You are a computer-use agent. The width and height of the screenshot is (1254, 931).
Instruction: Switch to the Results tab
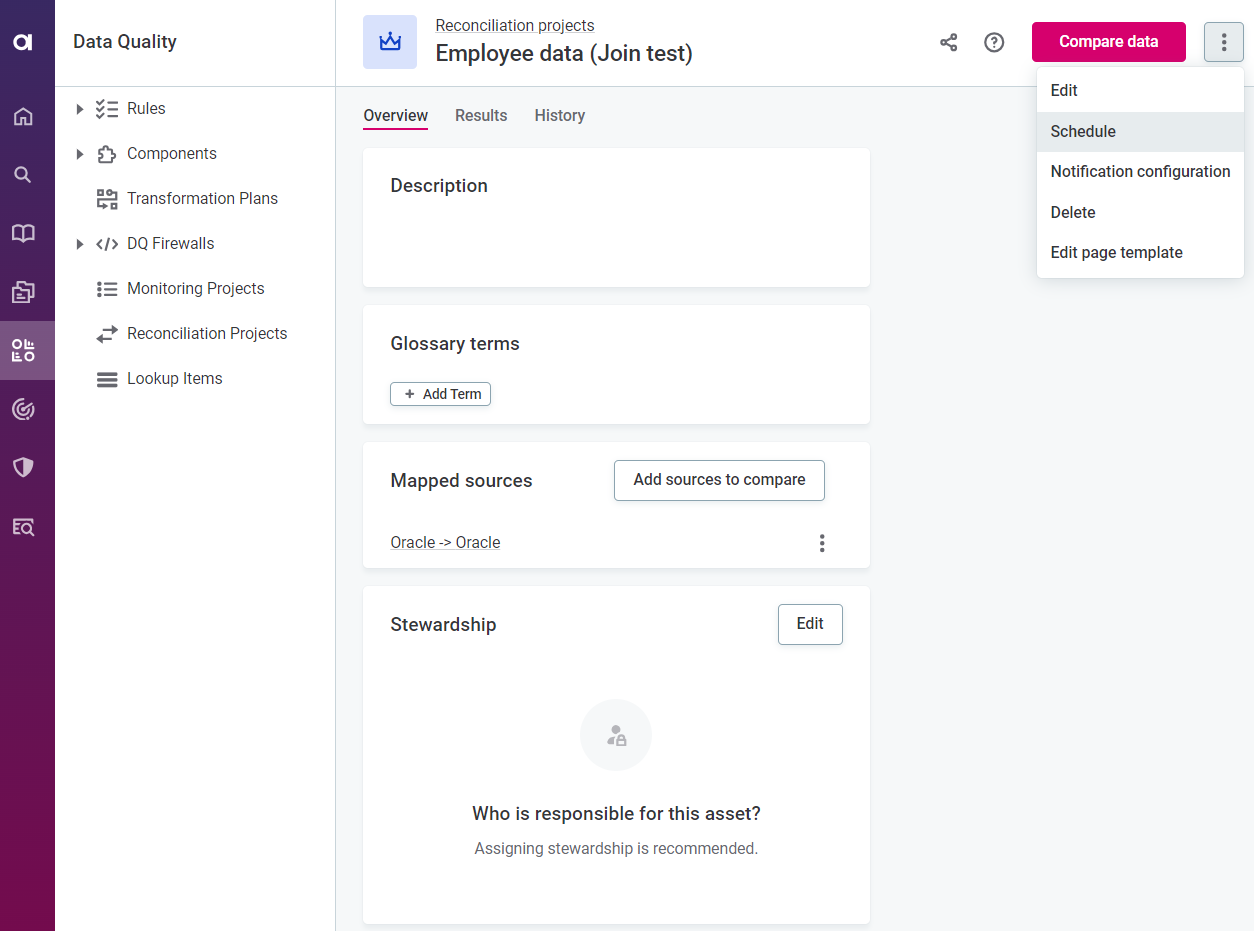click(481, 116)
